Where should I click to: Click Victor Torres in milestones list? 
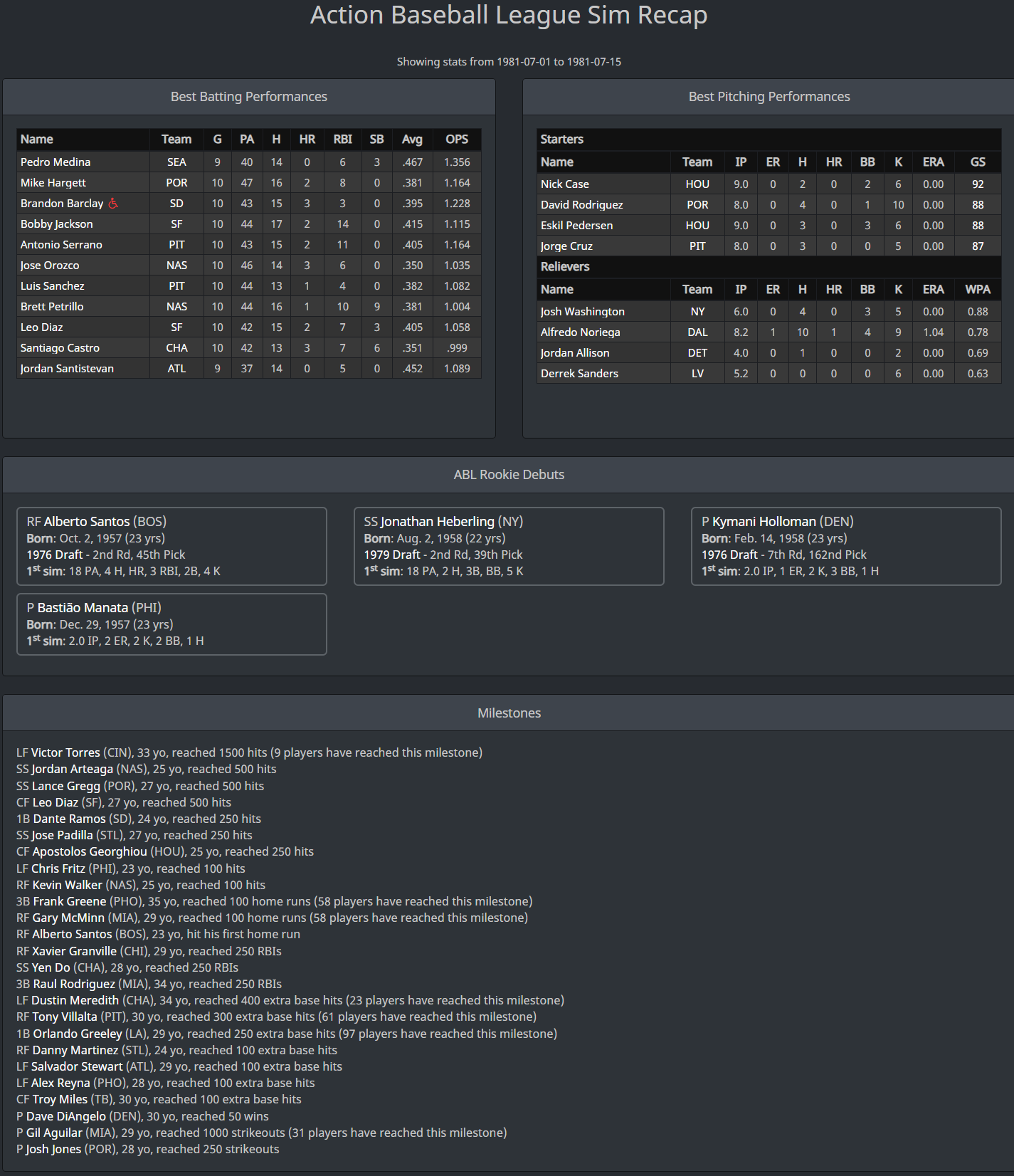click(x=65, y=753)
